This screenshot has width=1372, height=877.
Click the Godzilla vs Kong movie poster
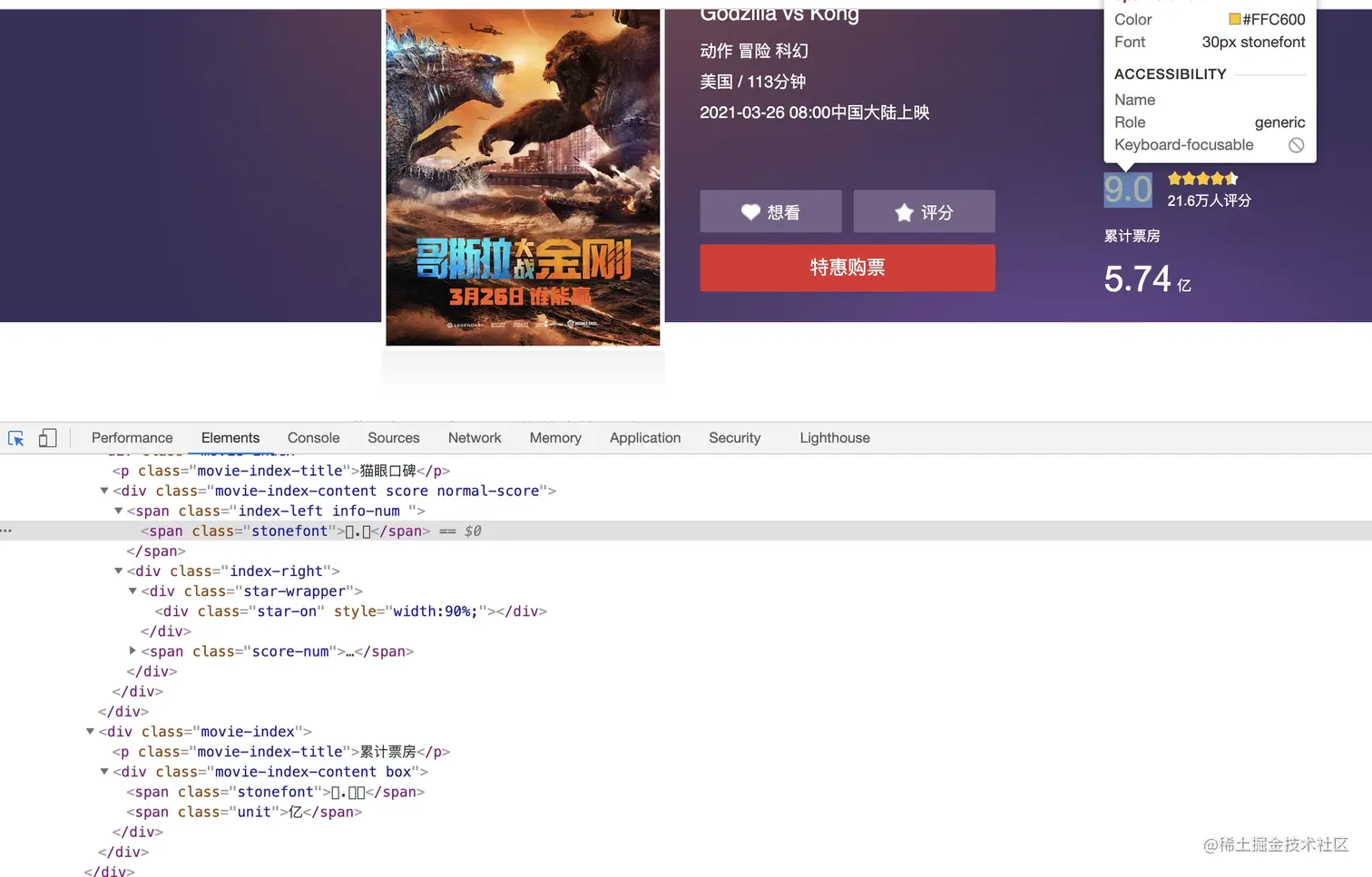point(523,177)
